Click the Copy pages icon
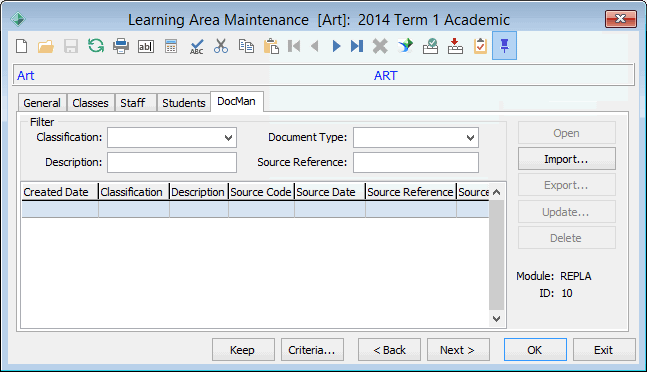The image size is (647, 372). 246,46
